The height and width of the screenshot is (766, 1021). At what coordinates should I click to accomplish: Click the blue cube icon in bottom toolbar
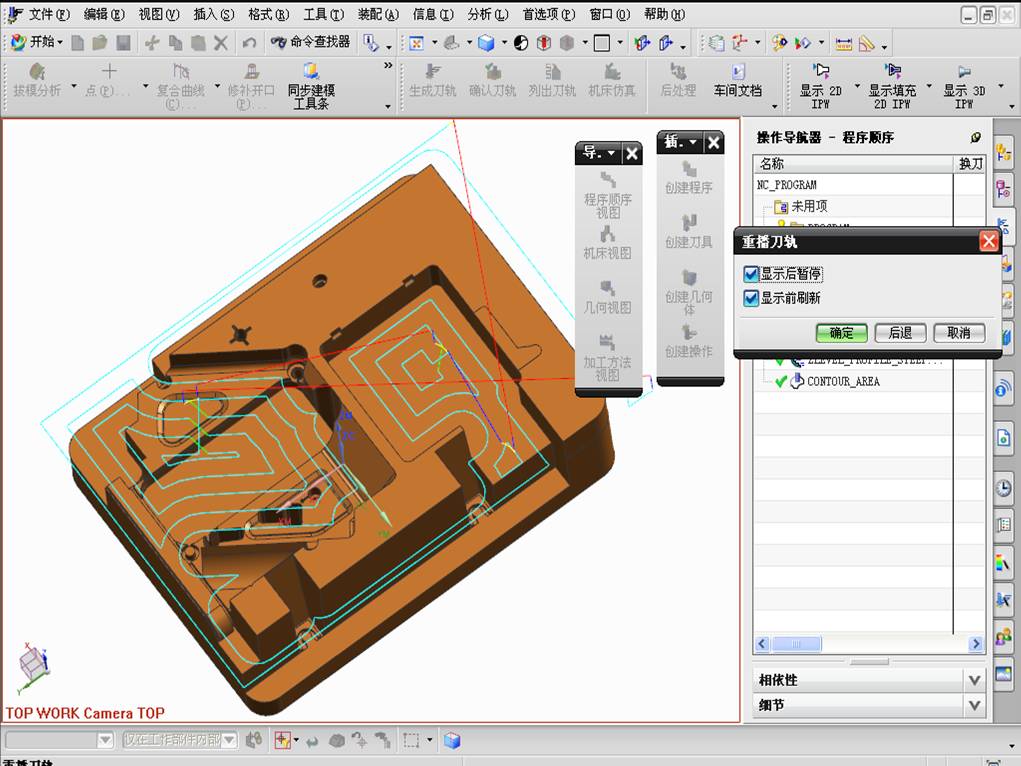(x=452, y=740)
